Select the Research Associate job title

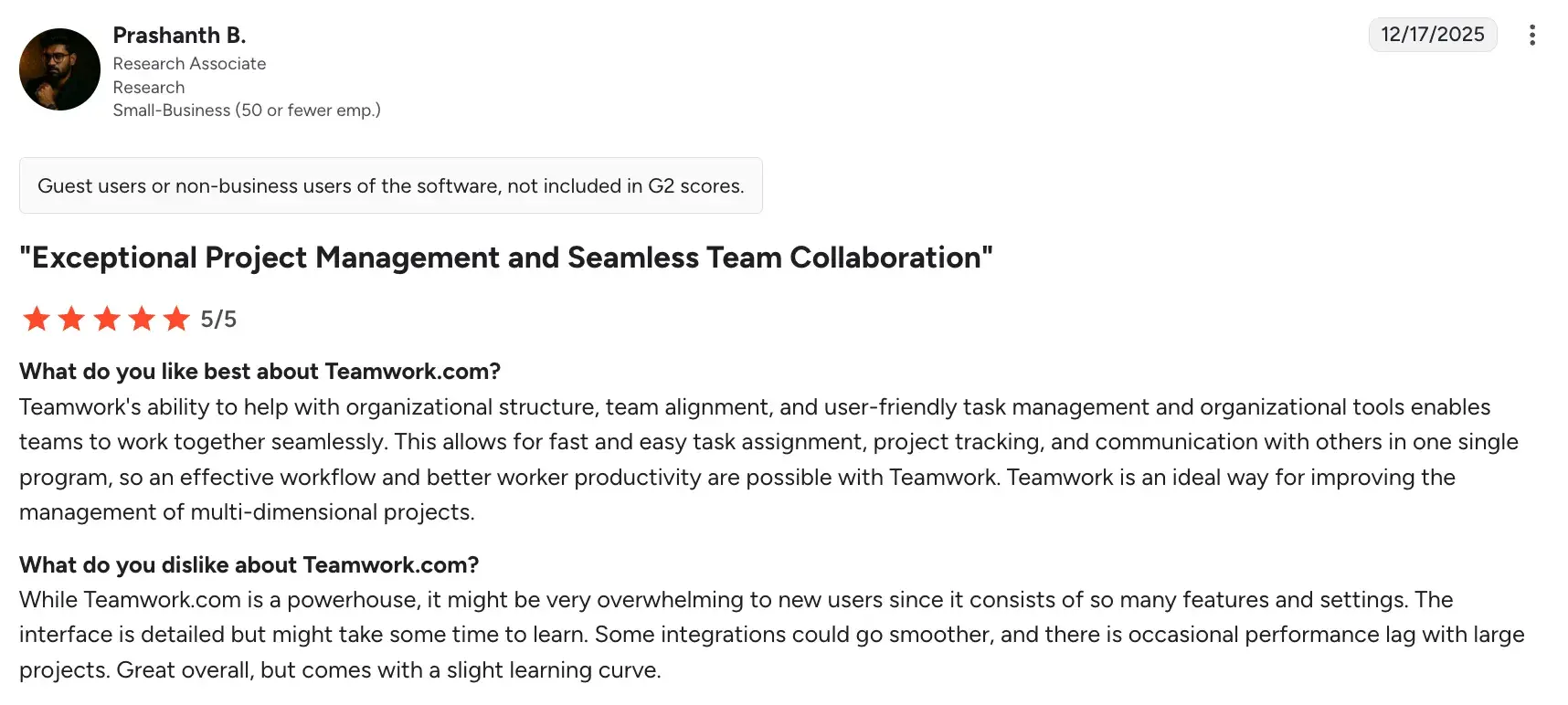pyautogui.click(x=189, y=63)
